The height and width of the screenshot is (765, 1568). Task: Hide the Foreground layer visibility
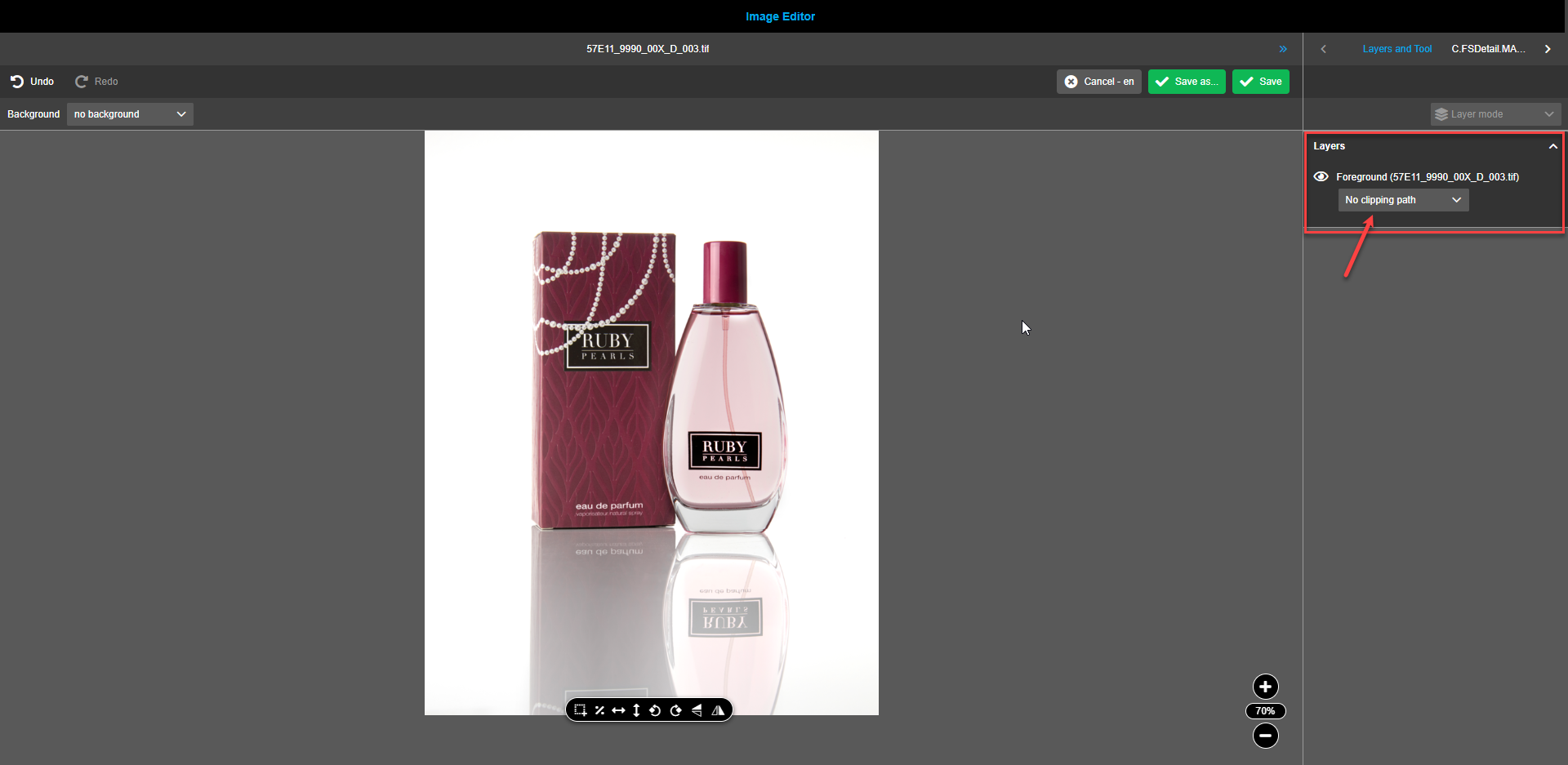coord(1321,176)
